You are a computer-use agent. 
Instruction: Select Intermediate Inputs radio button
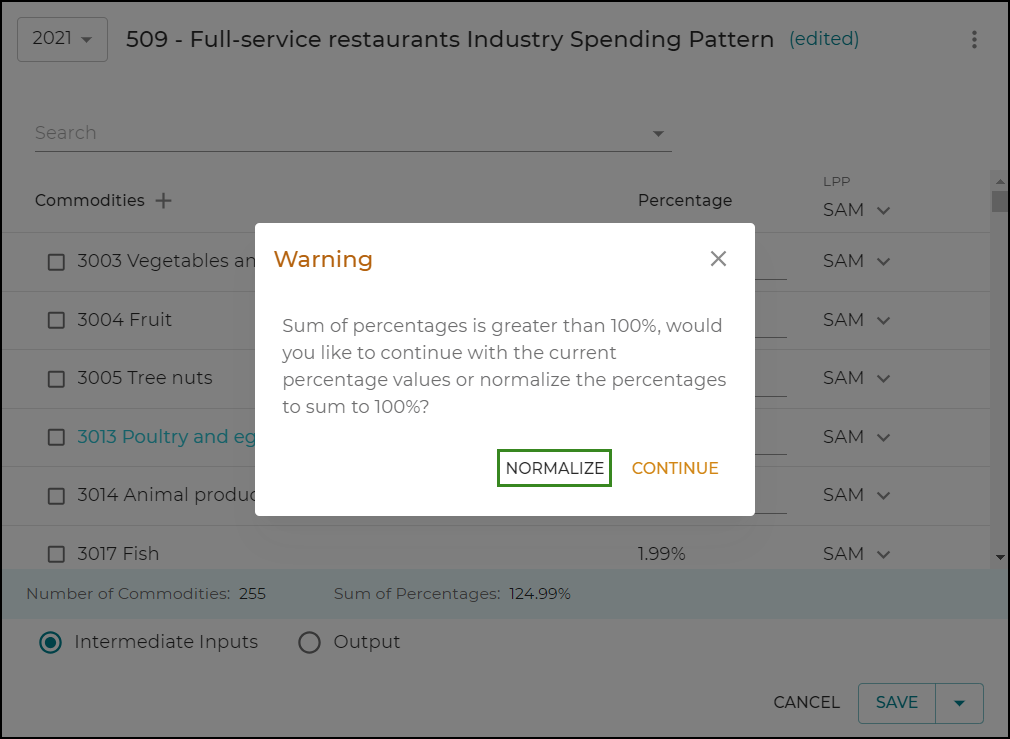coord(50,642)
